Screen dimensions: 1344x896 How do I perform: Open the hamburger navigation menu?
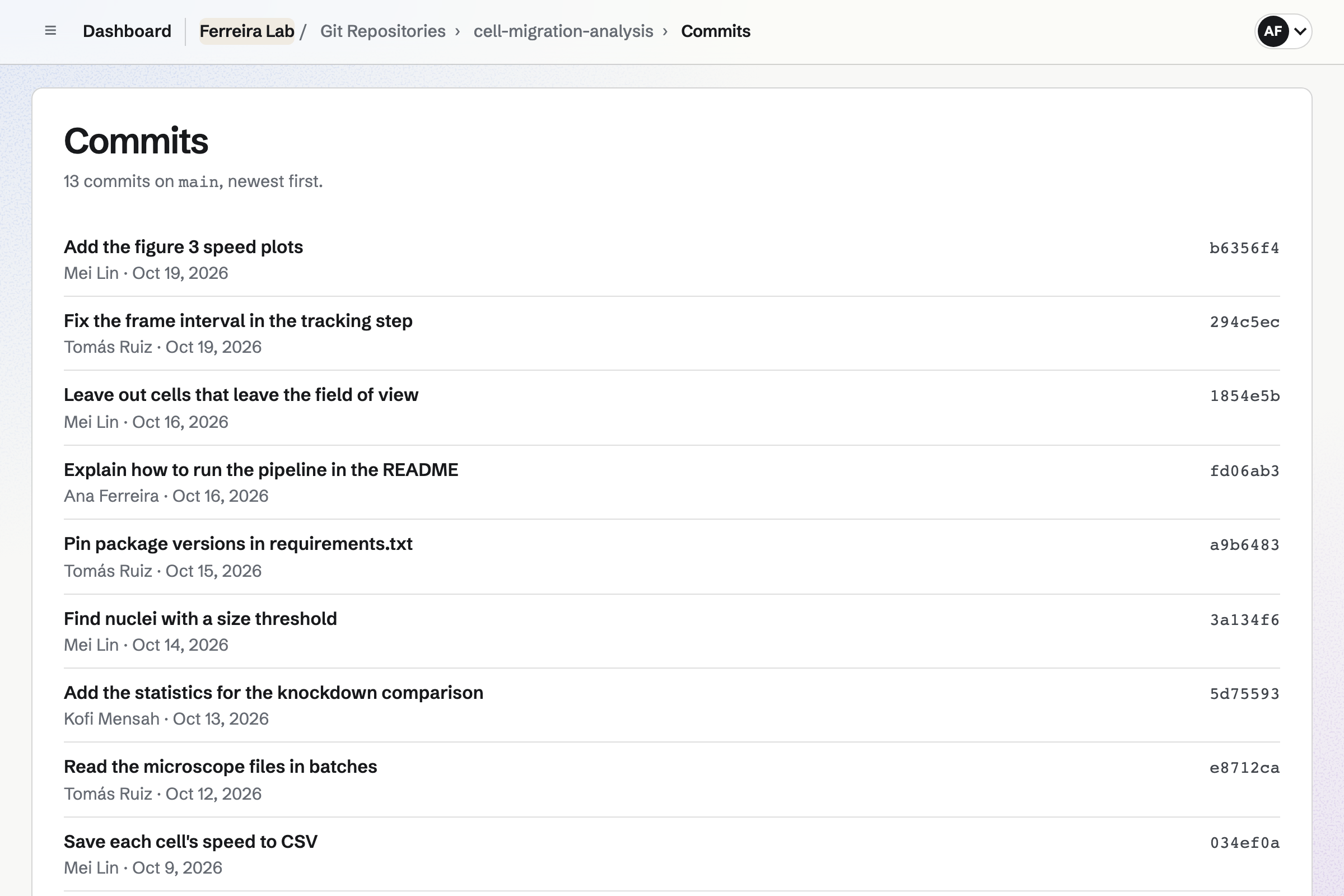(50, 31)
